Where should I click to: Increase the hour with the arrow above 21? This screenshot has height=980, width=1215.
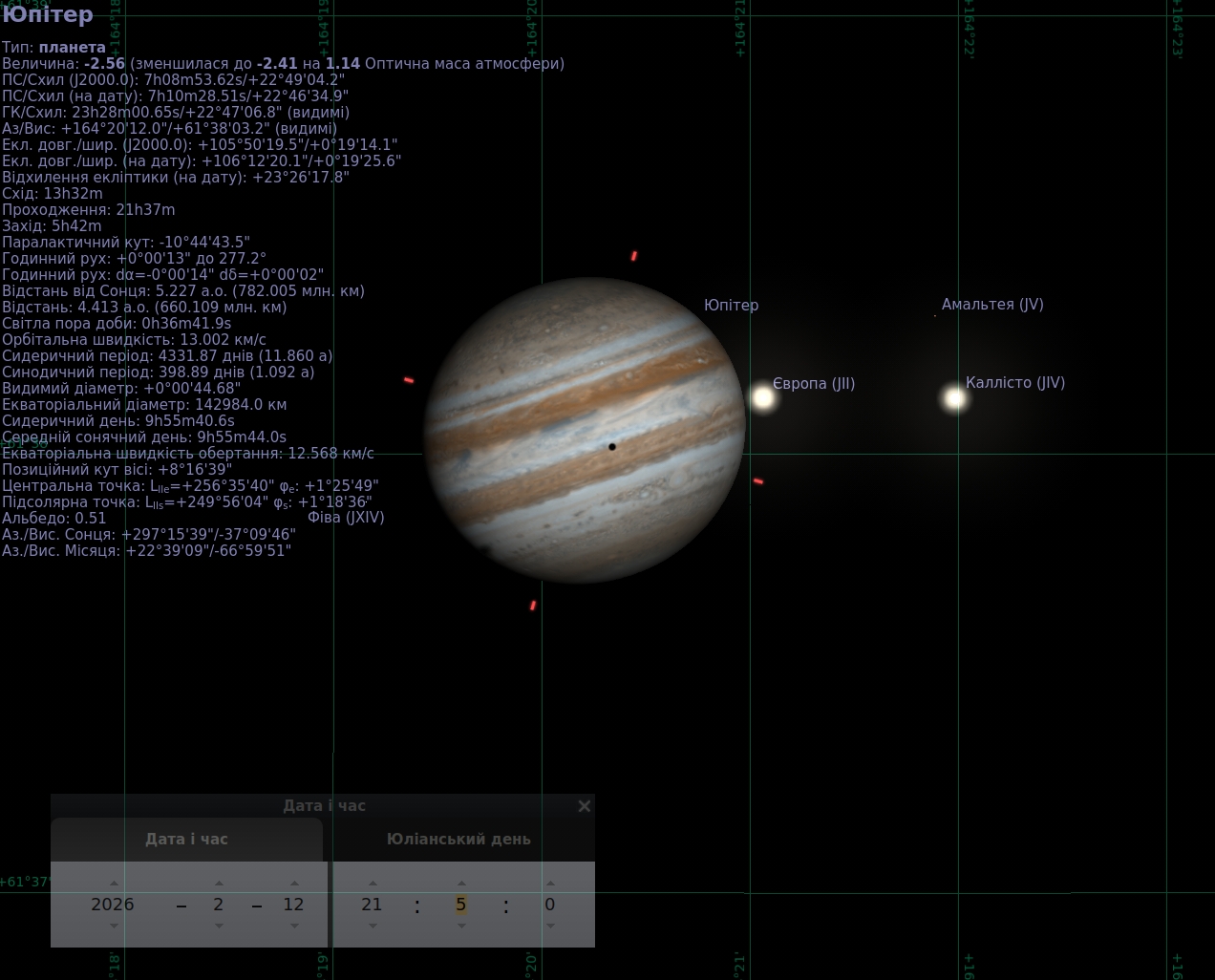[373, 884]
